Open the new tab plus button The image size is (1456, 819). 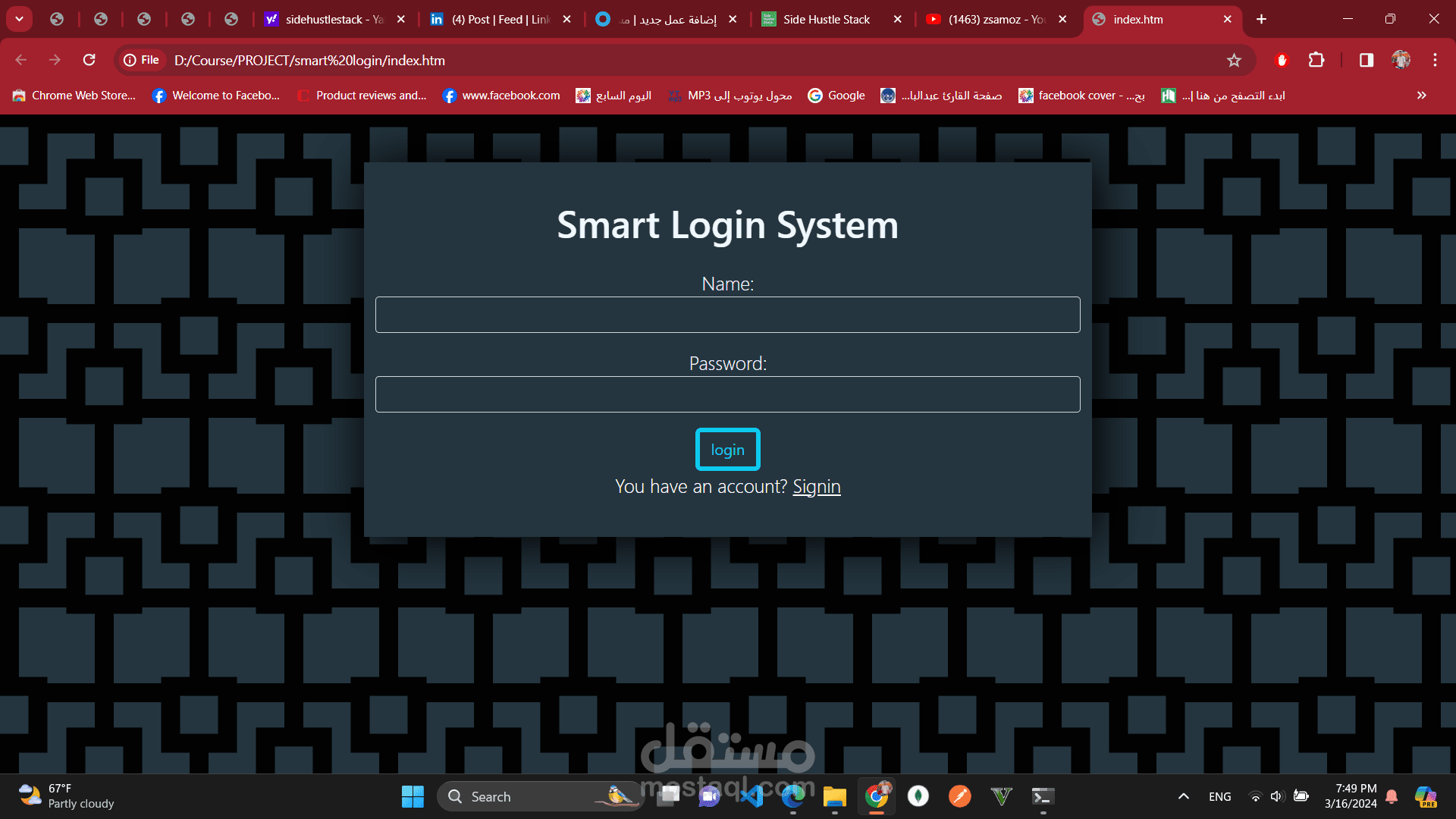pyautogui.click(x=1261, y=19)
